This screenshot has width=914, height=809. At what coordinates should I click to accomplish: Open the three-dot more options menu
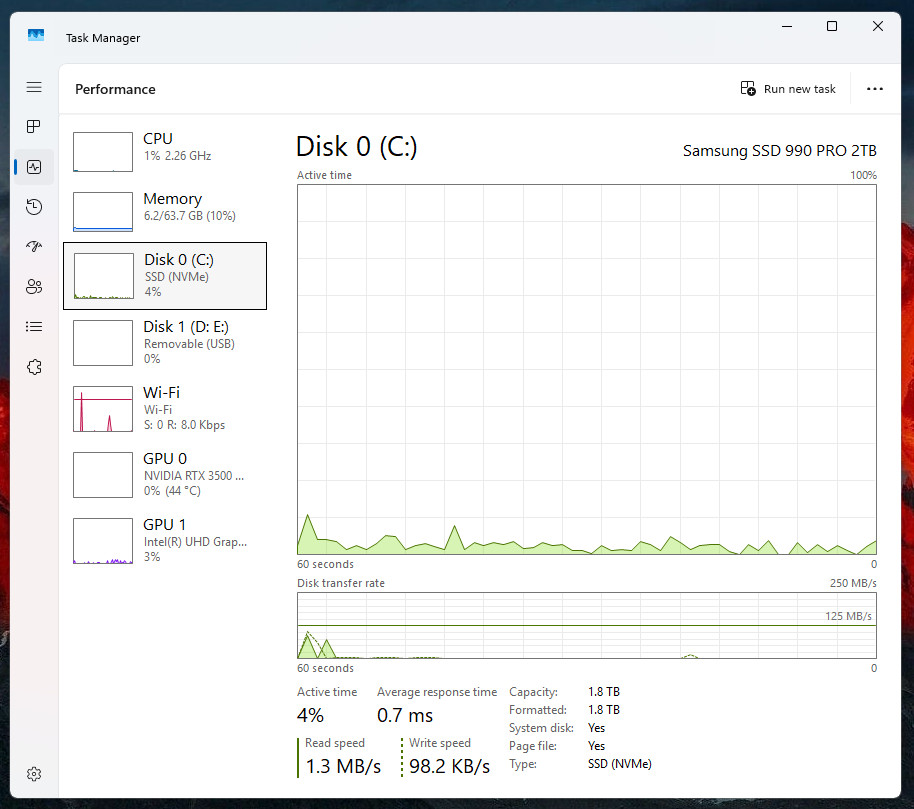coord(874,89)
